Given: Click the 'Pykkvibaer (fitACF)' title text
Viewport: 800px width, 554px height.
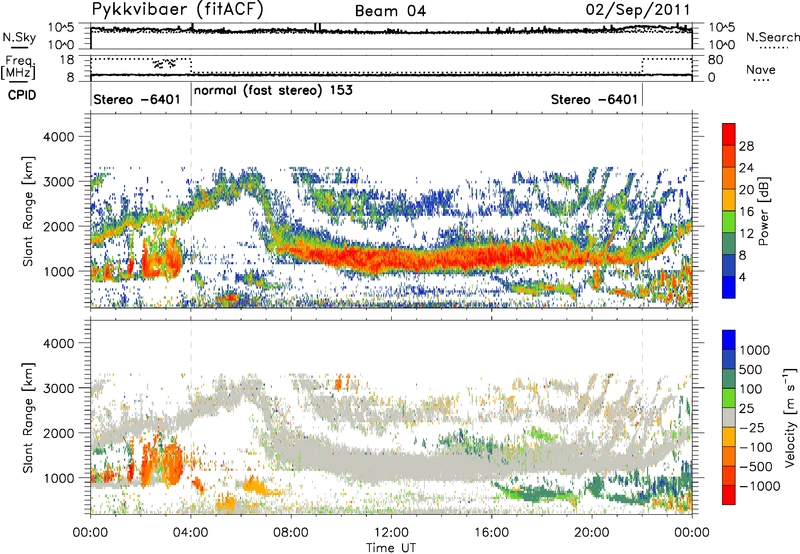Looking at the screenshot, I should 177,10.
